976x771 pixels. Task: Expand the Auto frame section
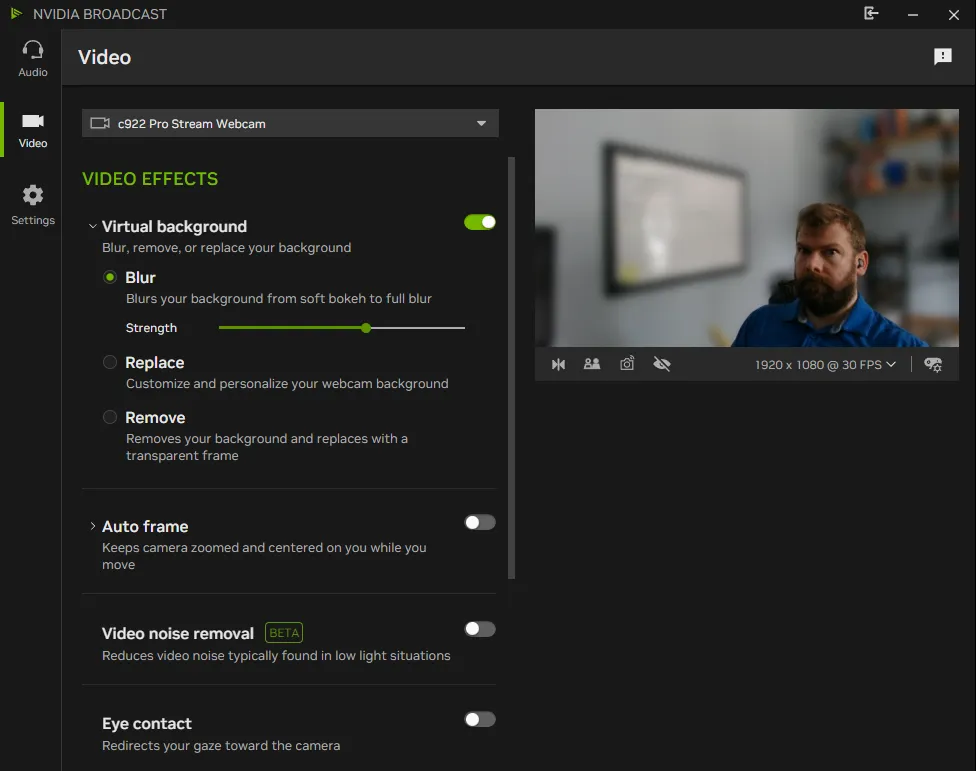[92, 527]
